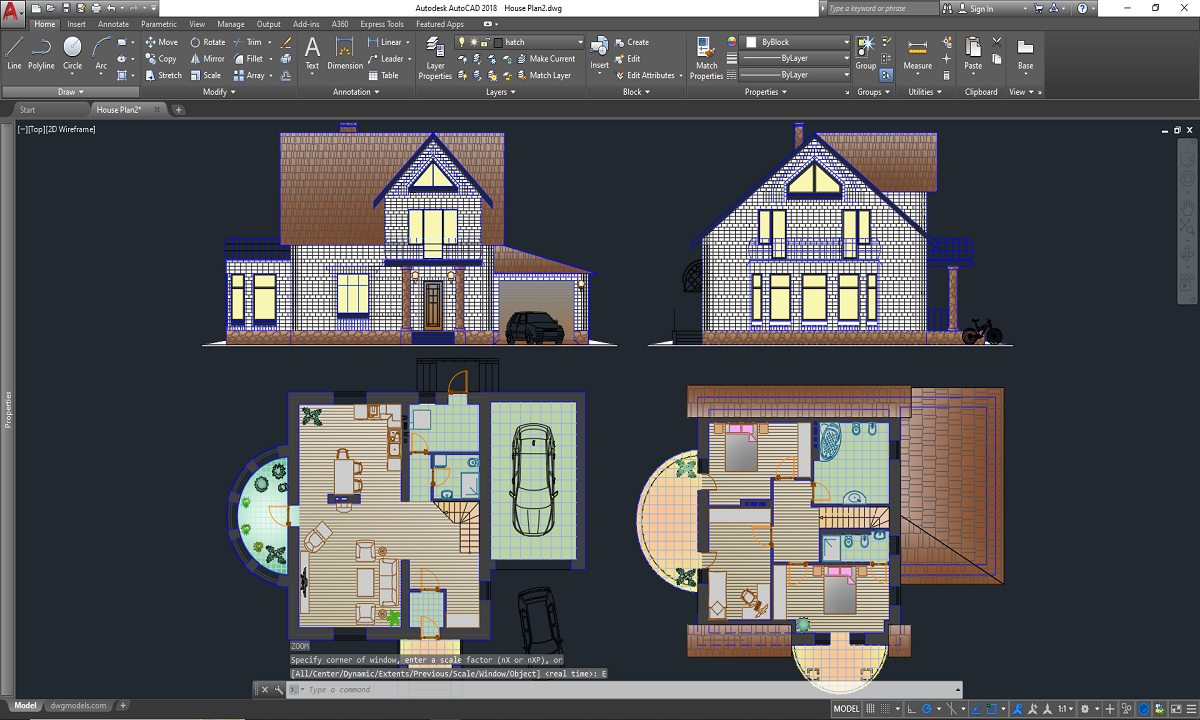
Task: Open the Start drawing tab
Action: pyautogui.click(x=27, y=110)
